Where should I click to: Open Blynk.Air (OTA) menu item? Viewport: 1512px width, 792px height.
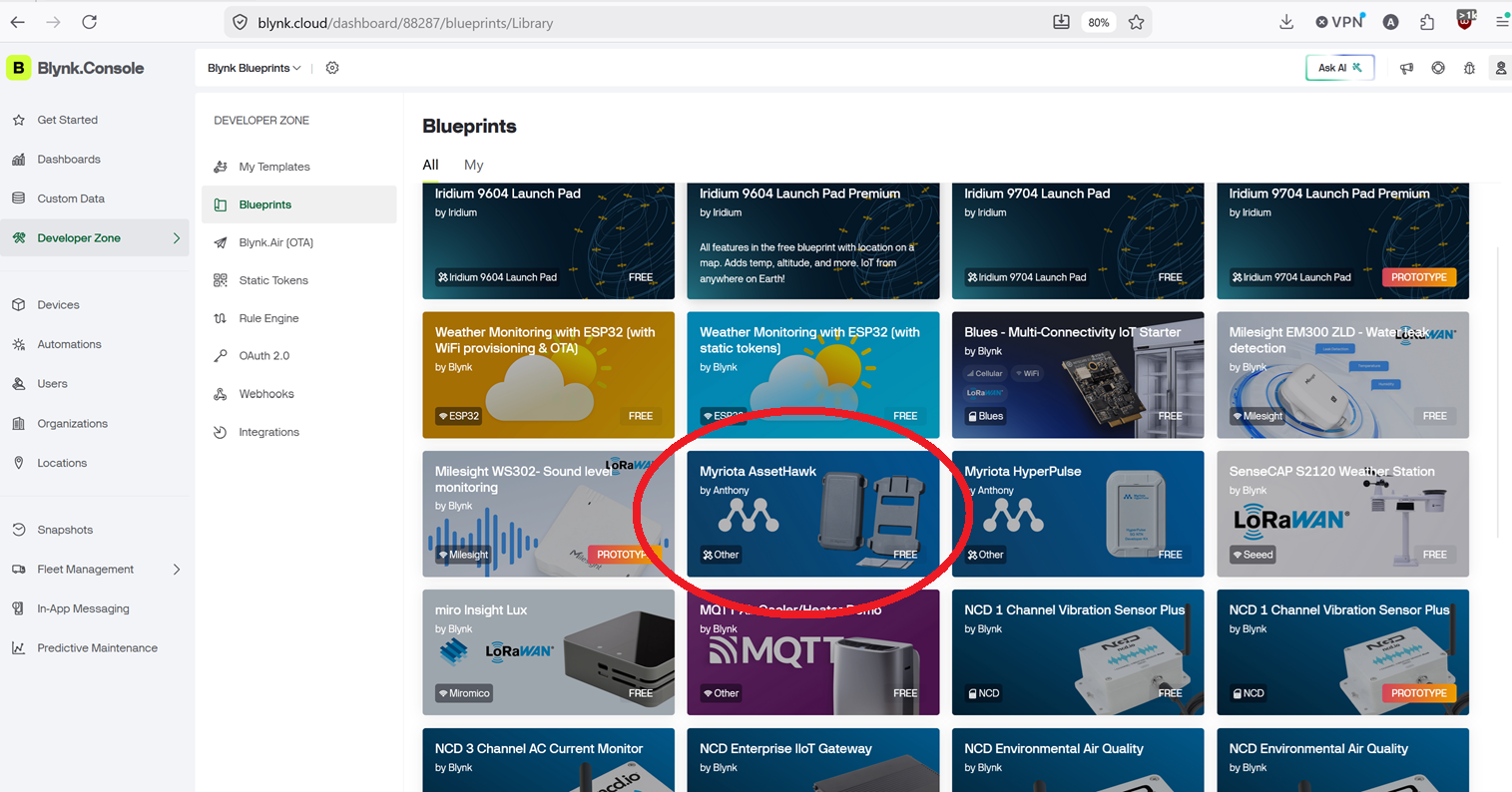[x=299, y=242]
